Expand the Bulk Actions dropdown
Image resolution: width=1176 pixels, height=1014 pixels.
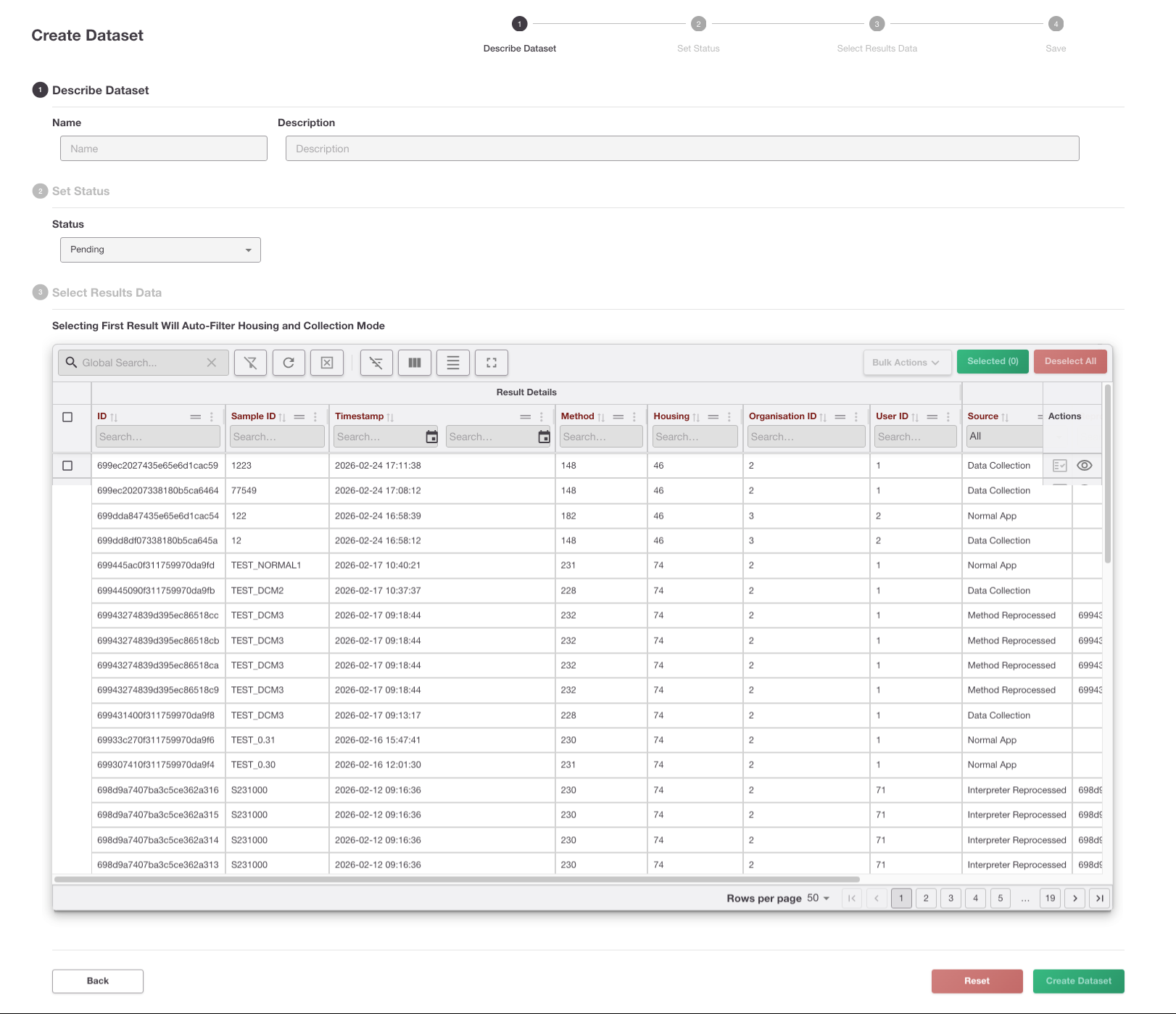pos(907,363)
